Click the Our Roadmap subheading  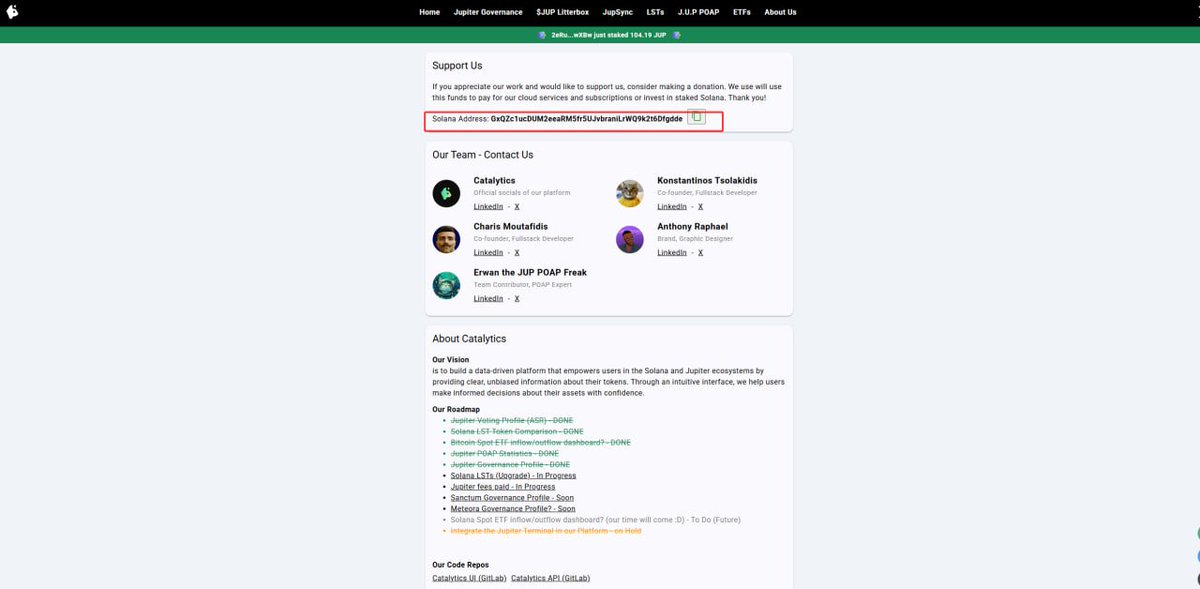(x=456, y=409)
